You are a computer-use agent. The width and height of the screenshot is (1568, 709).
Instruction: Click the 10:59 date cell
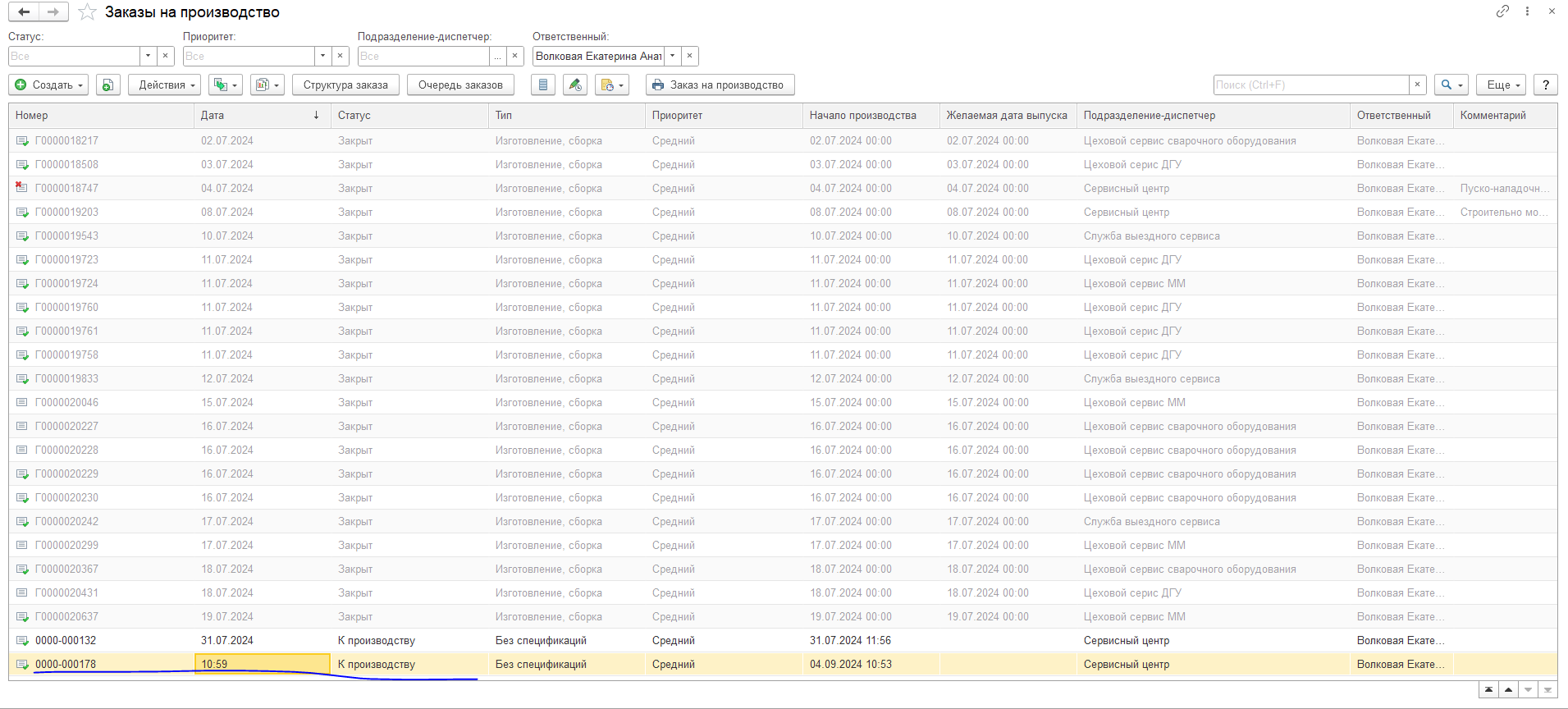coord(263,664)
